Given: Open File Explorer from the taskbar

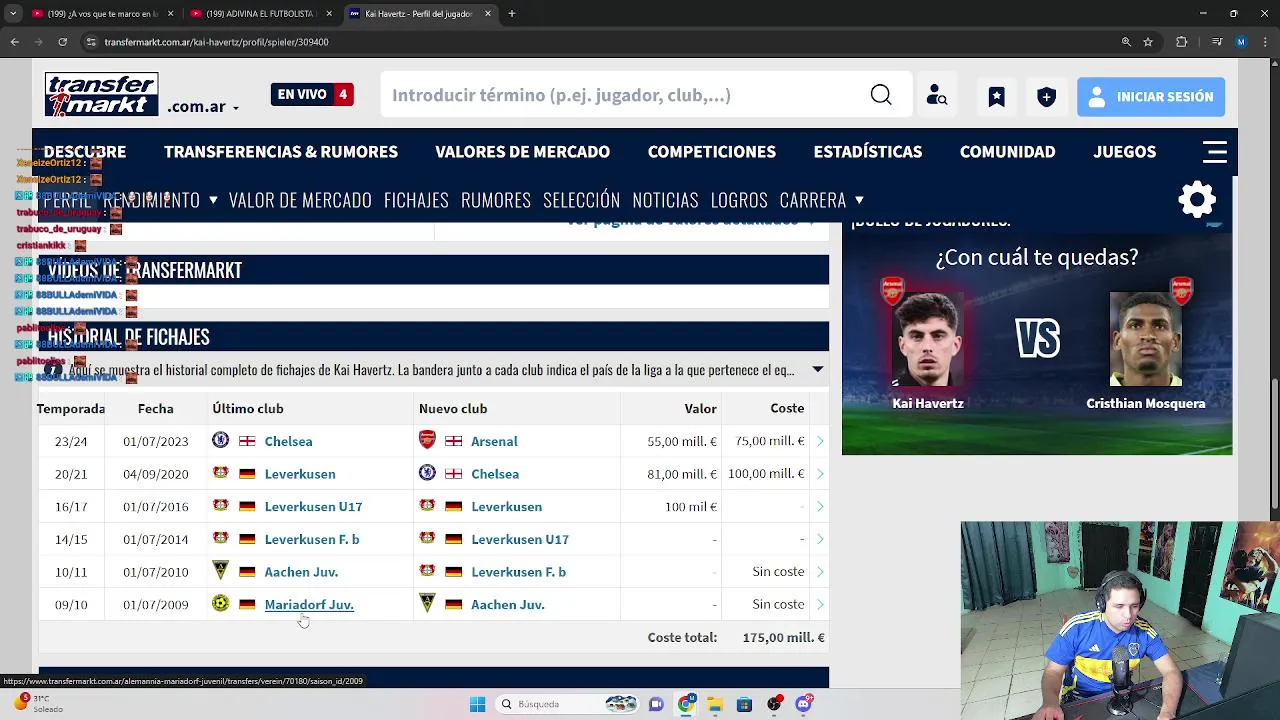Looking at the screenshot, I should [x=715, y=704].
